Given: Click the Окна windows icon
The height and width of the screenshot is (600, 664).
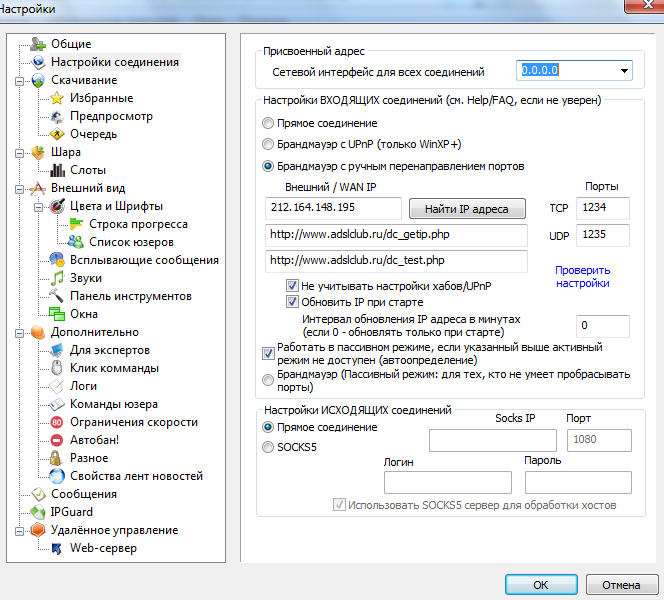Looking at the screenshot, I should pyautogui.click(x=57, y=314).
